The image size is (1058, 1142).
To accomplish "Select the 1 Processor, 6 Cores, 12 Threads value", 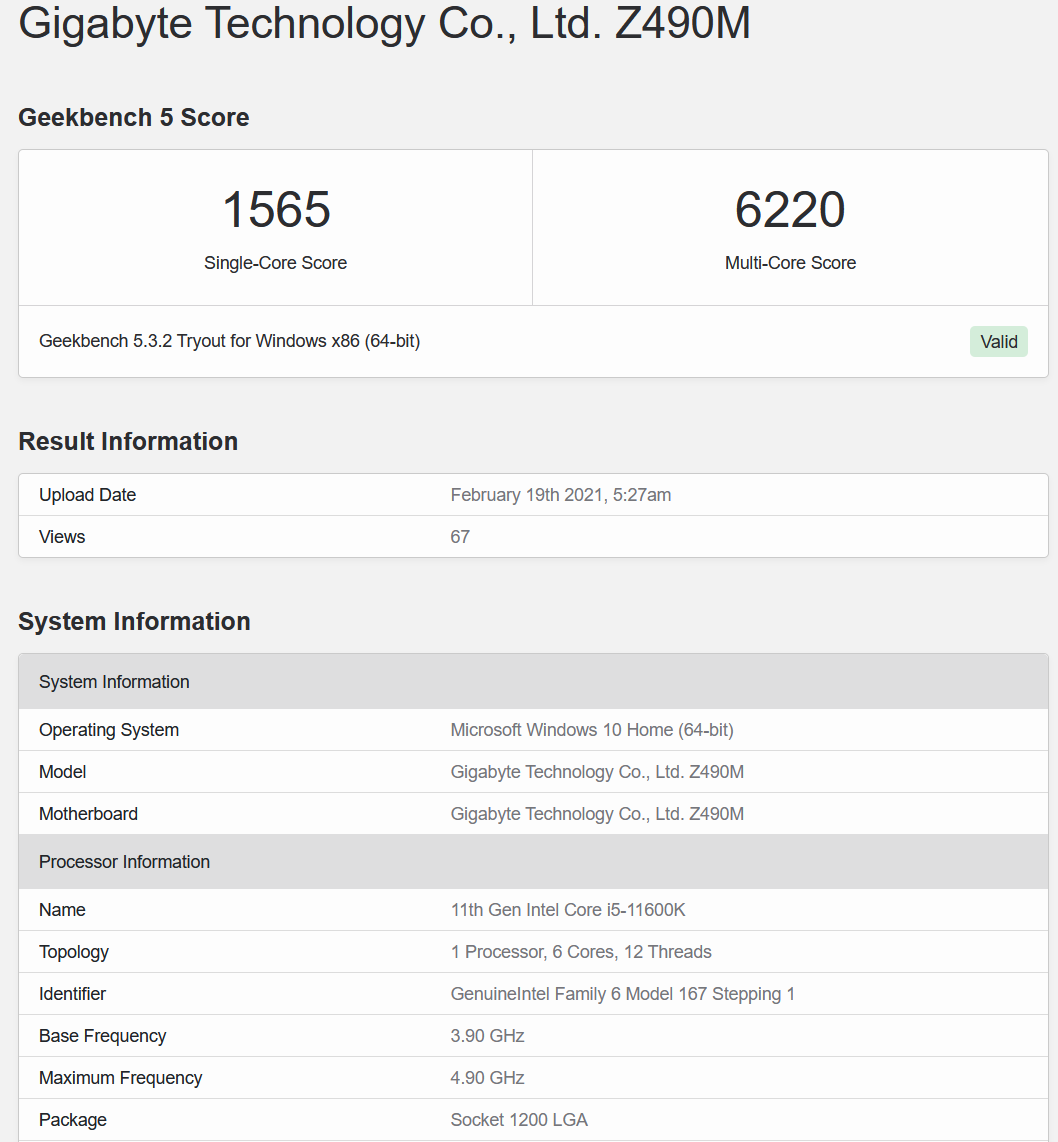I will pos(581,952).
